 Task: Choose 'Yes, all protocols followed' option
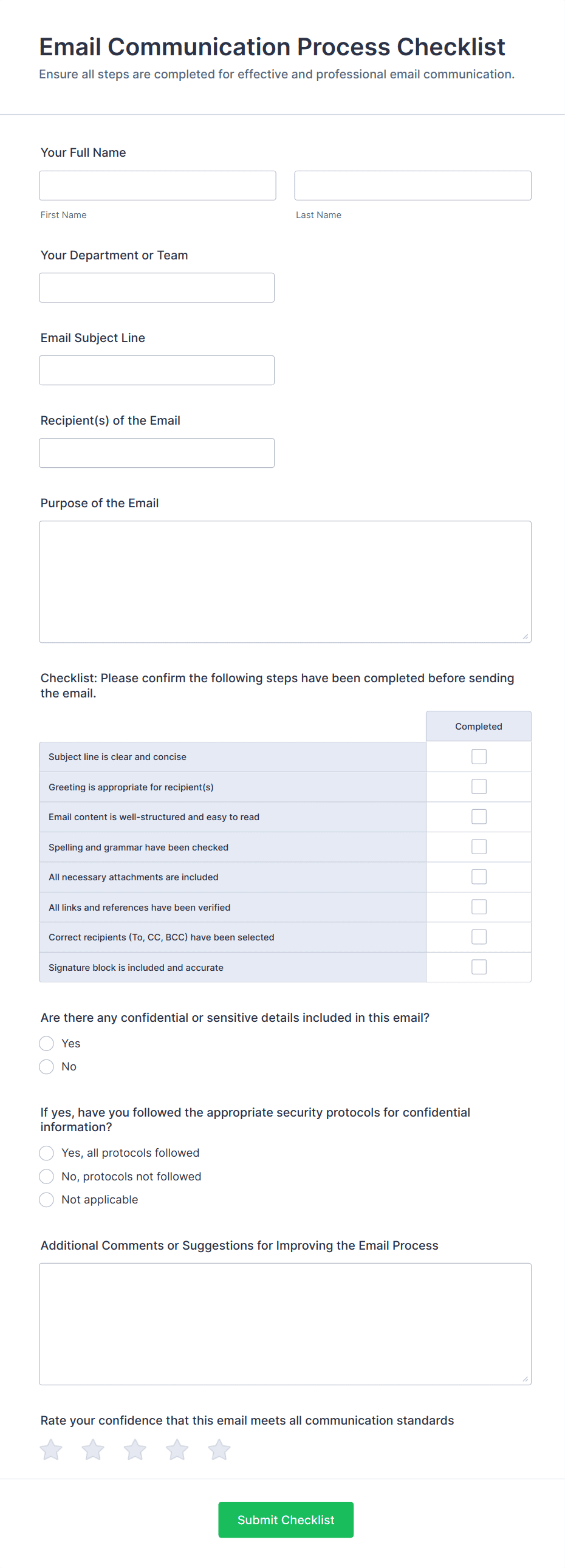[x=47, y=1153]
